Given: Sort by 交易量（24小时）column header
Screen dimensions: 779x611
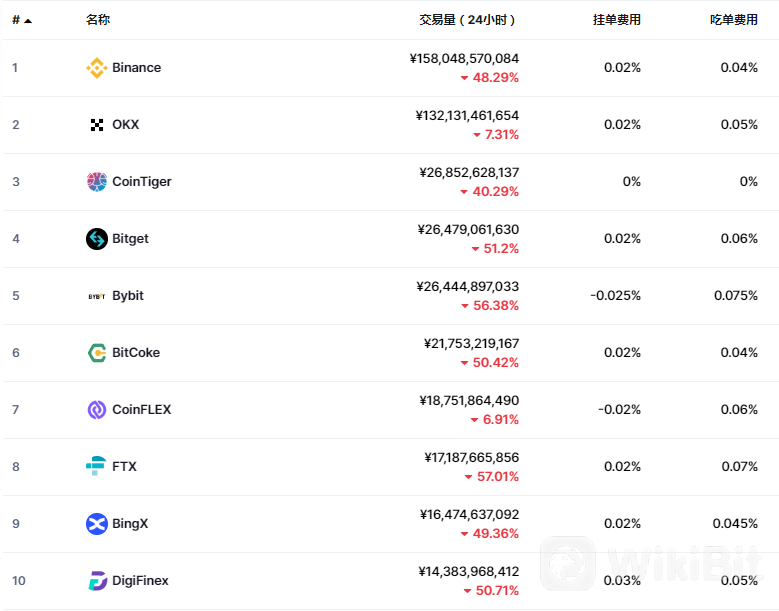Looking at the screenshot, I should pos(468,20).
